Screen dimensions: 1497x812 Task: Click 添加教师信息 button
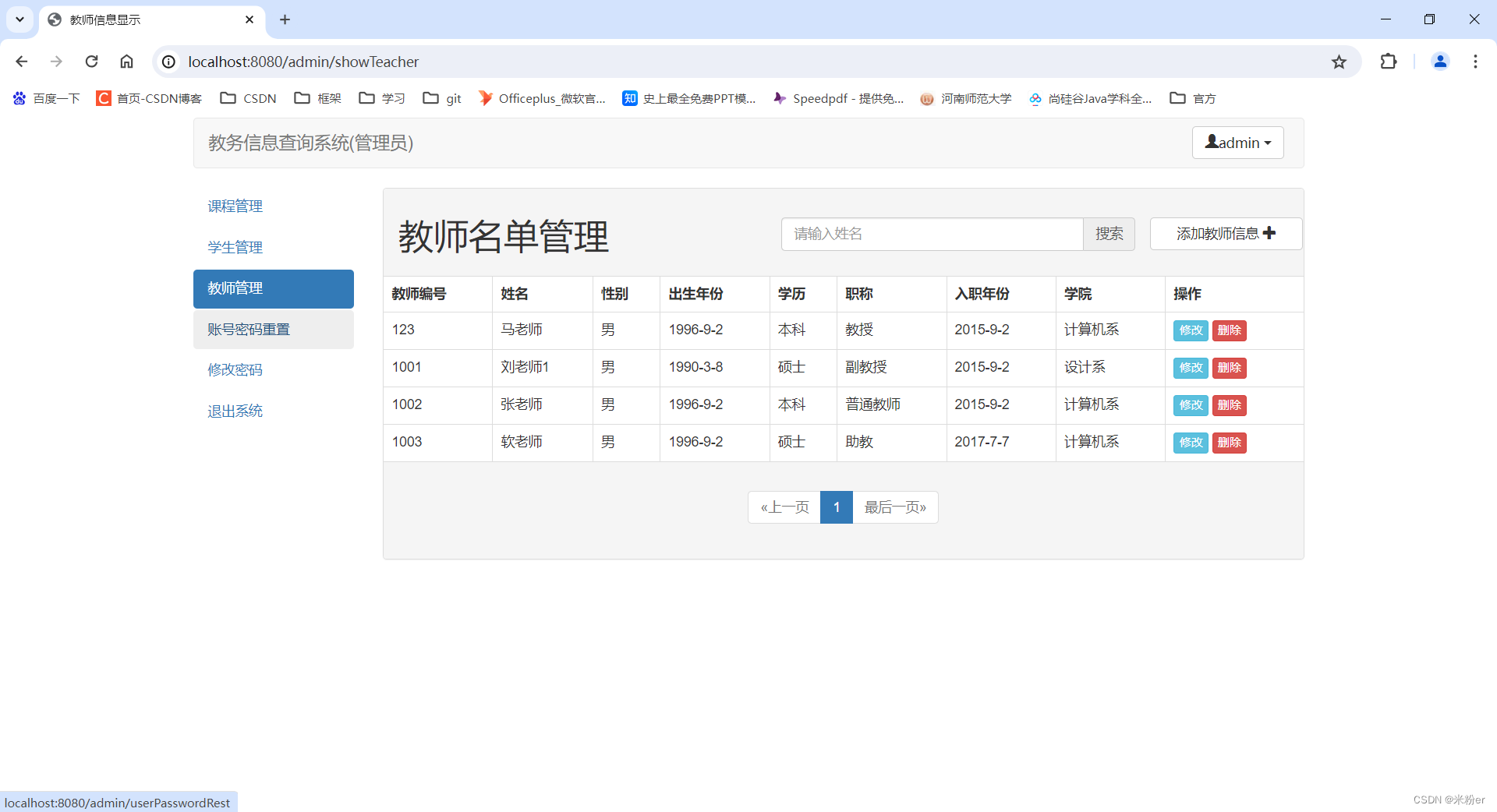coord(1226,234)
